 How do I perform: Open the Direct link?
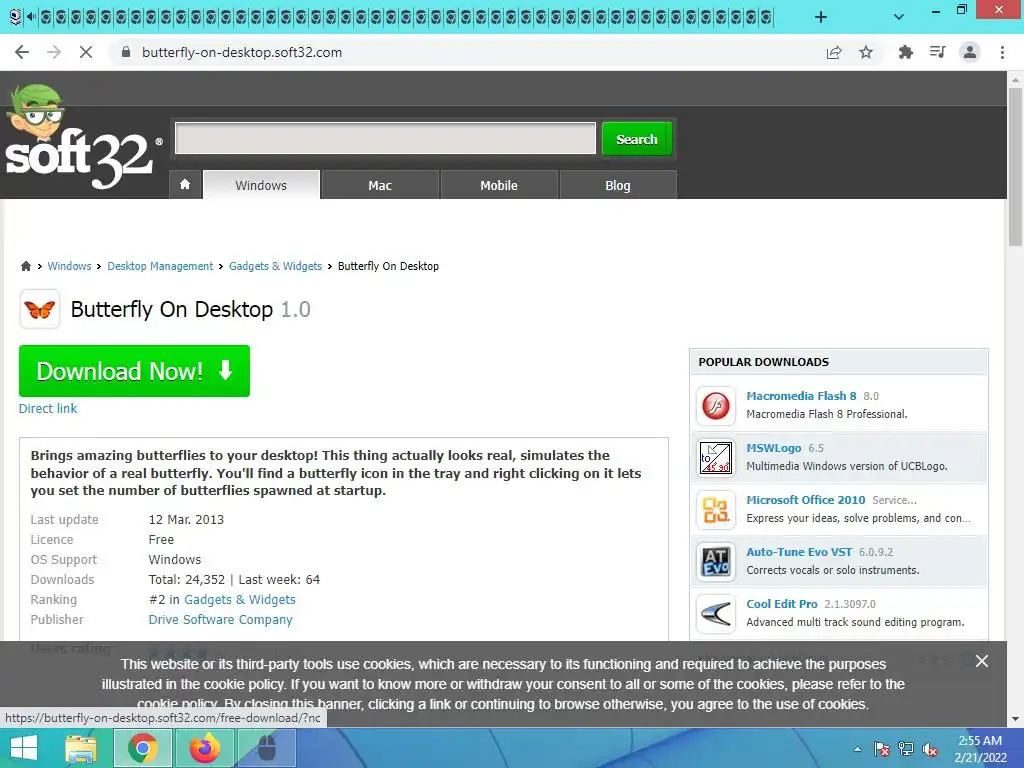pyautogui.click(x=48, y=408)
